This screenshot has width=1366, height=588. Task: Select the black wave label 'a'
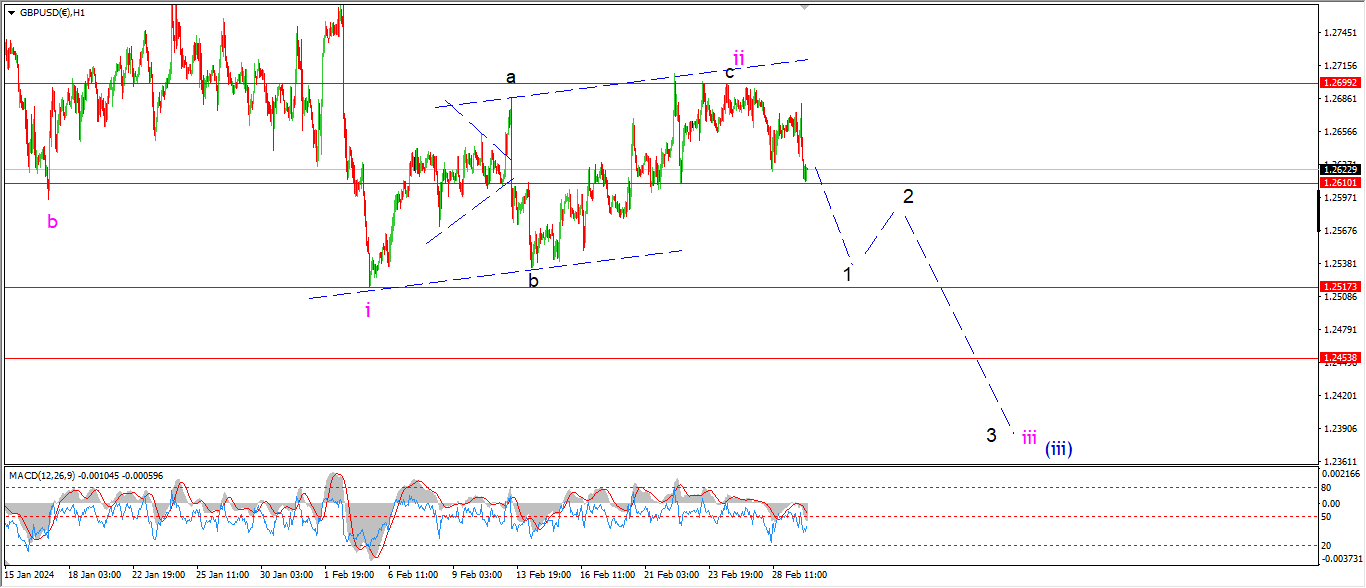click(x=510, y=78)
